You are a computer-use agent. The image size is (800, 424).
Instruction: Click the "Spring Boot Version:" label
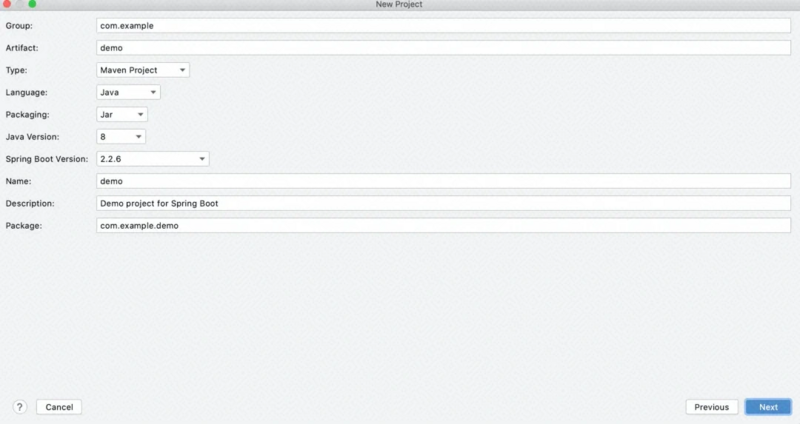47,159
